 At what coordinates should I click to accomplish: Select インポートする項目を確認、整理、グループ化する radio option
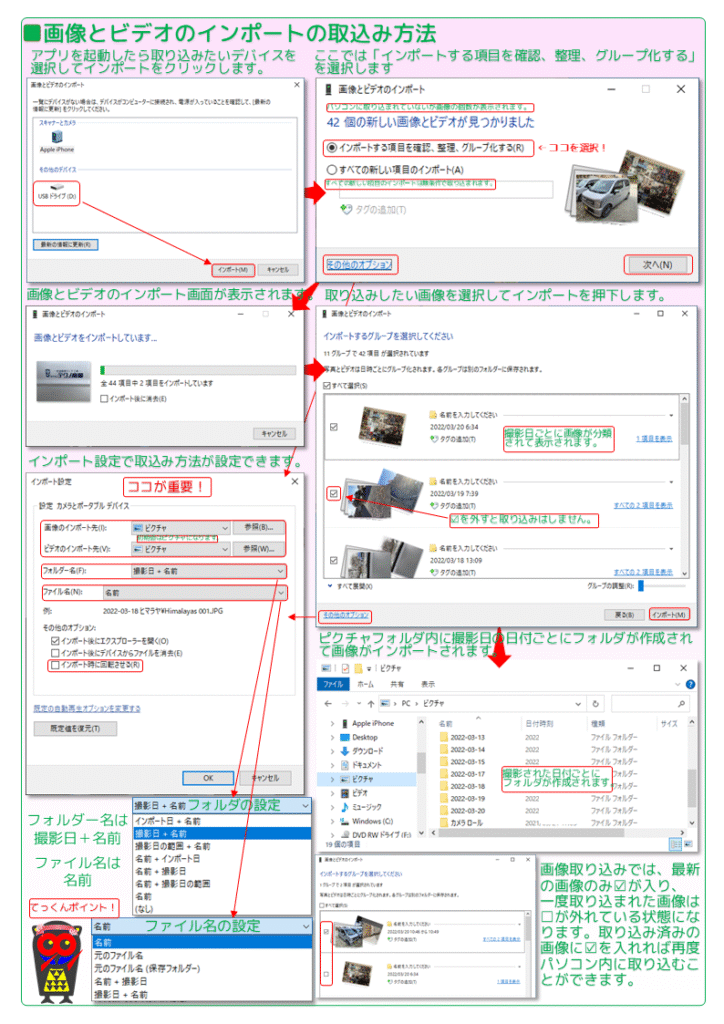point(332,148)
